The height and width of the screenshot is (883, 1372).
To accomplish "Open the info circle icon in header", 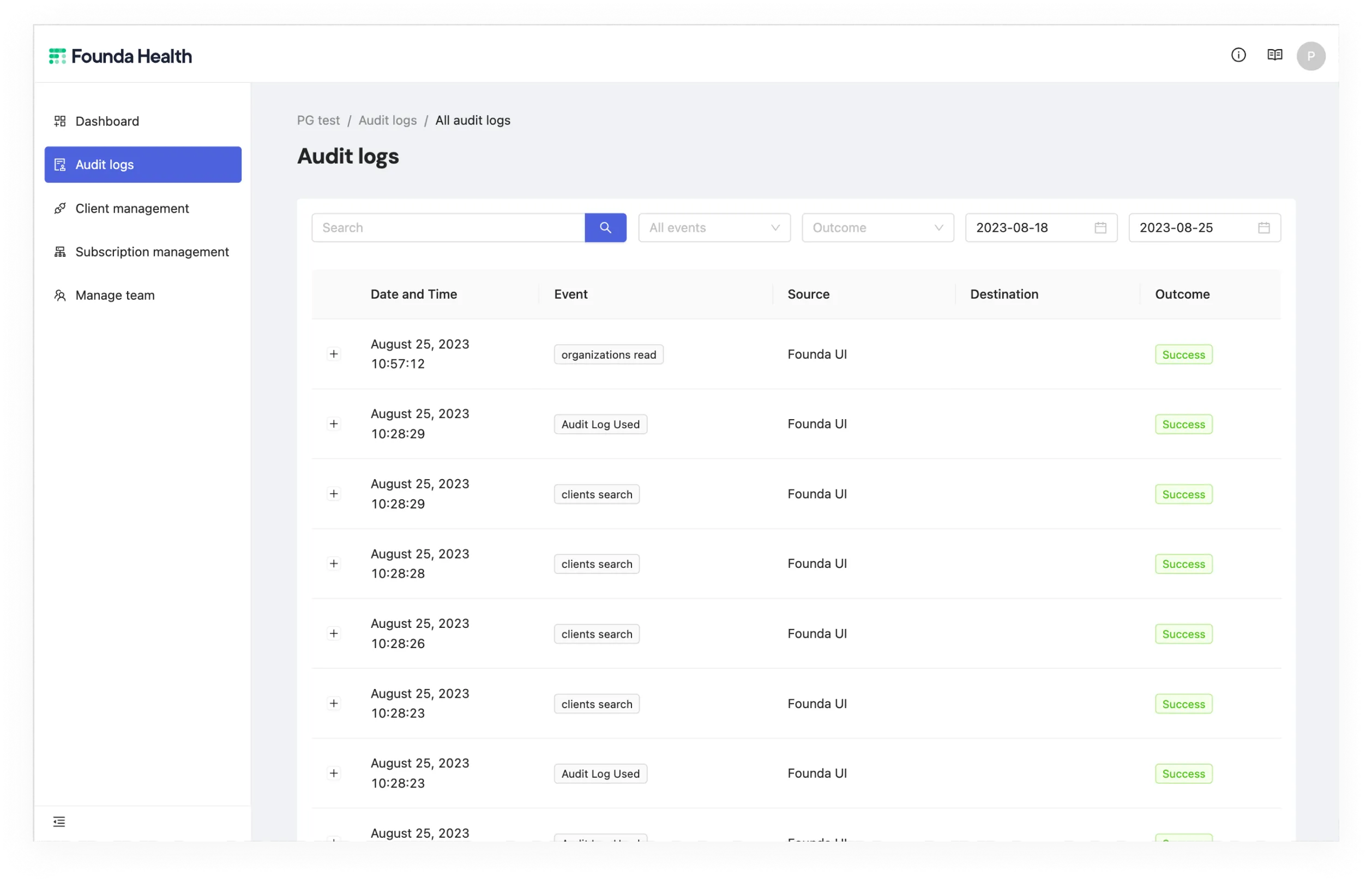I will (1238, 55).
